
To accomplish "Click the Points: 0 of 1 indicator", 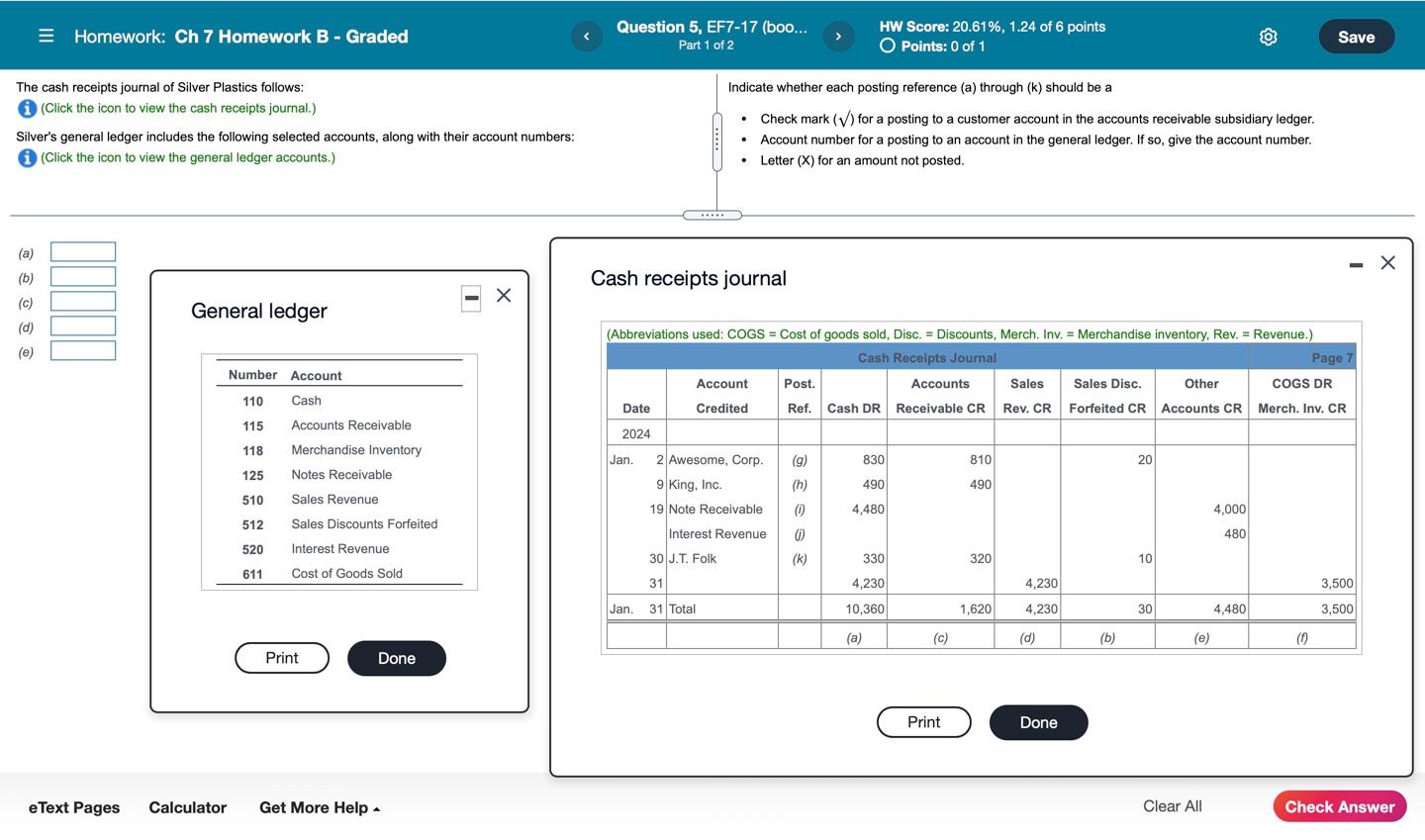I will (x=932, y=47).
